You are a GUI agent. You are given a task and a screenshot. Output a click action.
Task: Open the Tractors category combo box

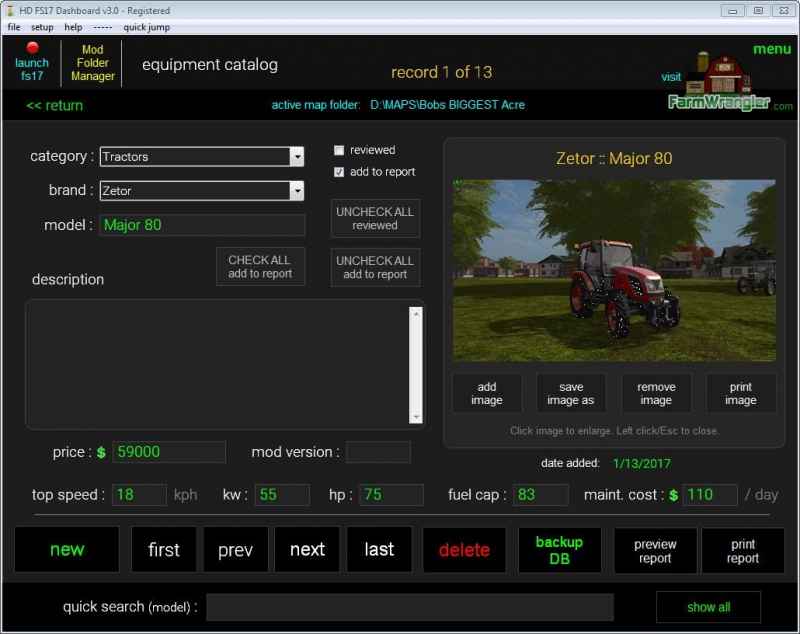pos(202,157)
